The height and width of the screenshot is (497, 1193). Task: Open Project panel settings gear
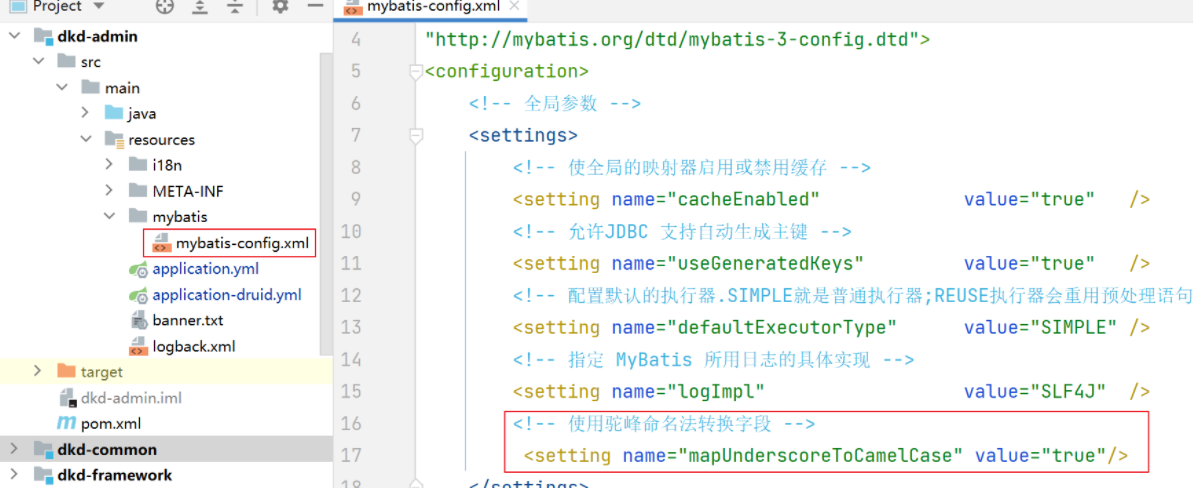[281, 7]
